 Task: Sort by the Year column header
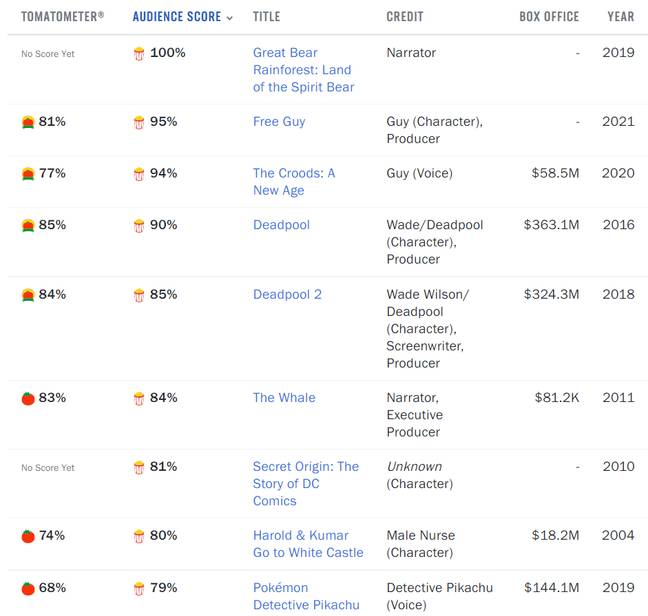tap(621, 17)
